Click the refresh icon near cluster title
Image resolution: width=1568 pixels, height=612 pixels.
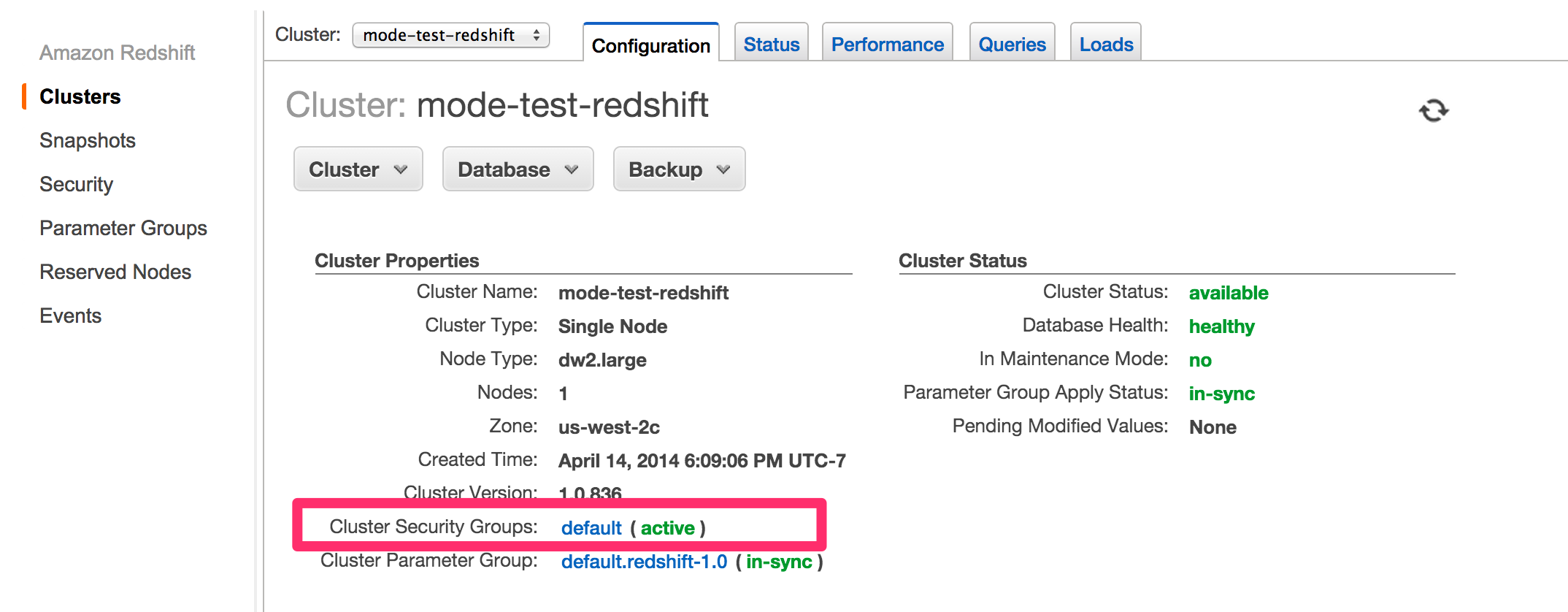1433,110
